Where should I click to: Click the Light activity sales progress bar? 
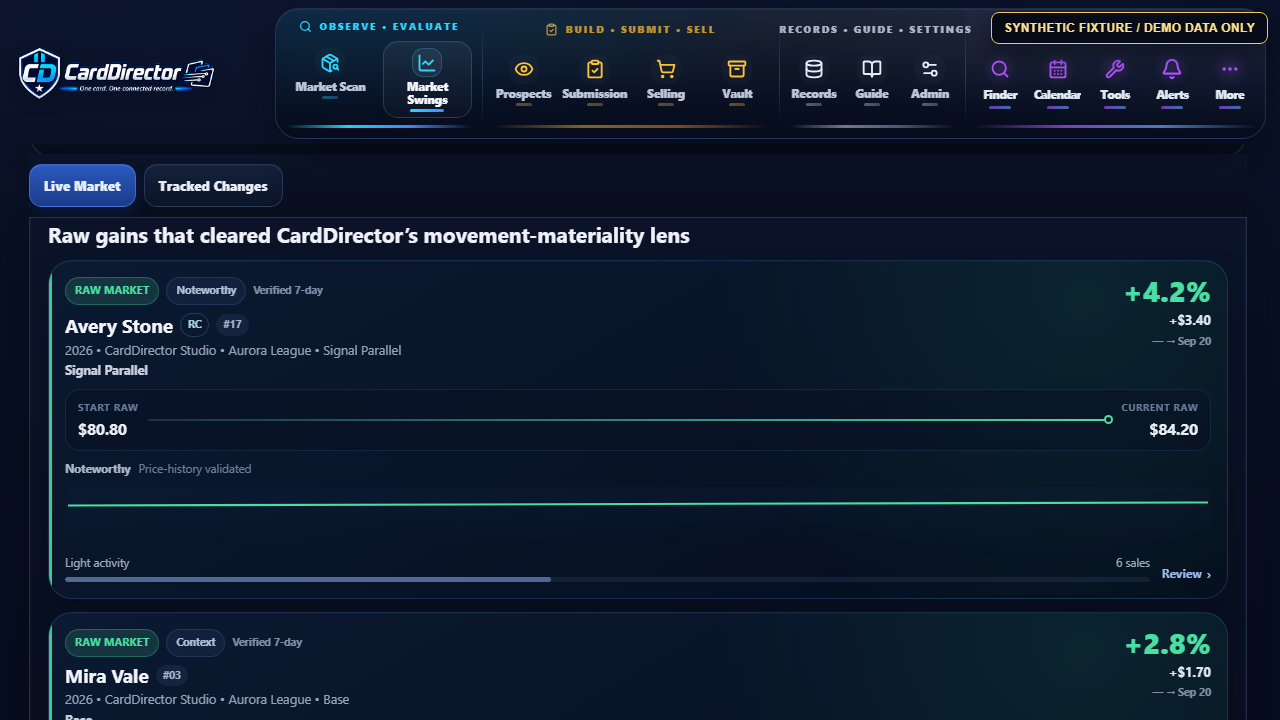pos(607,579)
